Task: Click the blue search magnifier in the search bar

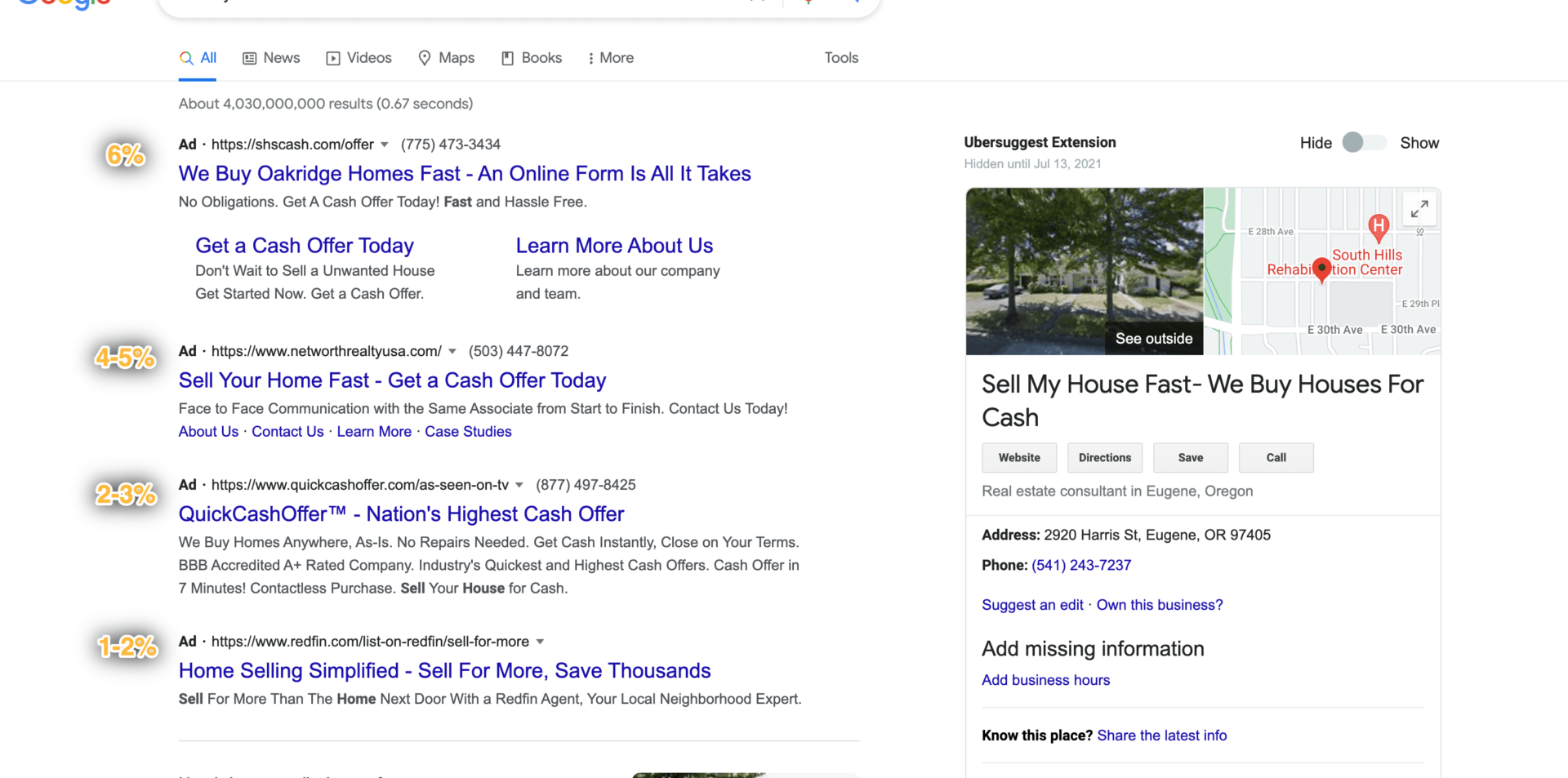Action: point(854,0)
